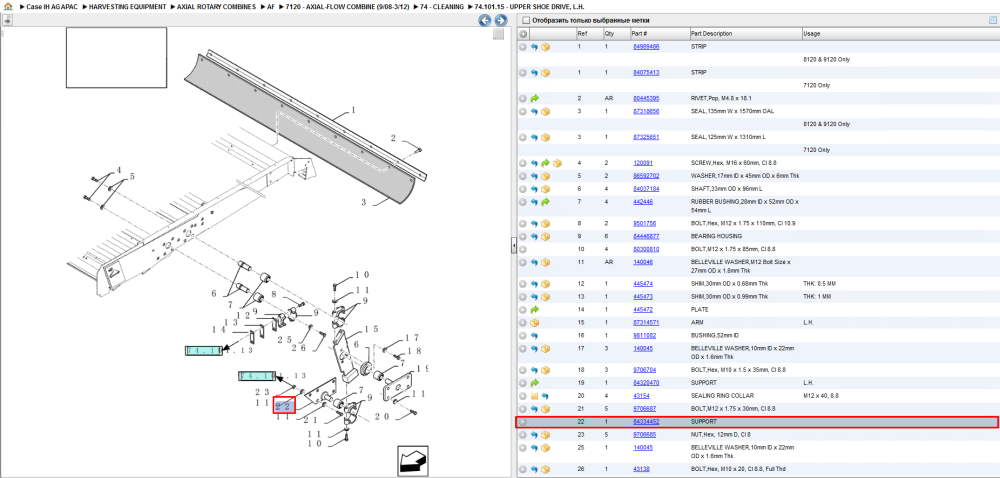Open part number link 445473

[x=643, y=297]
